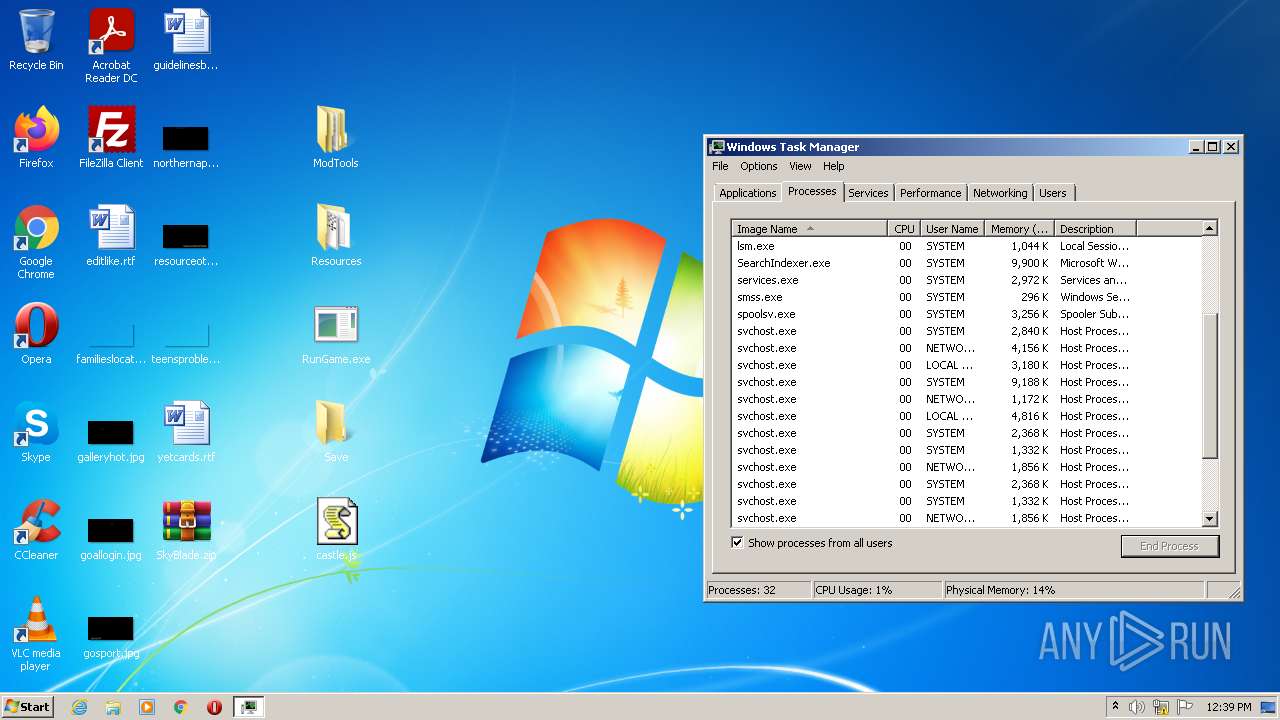Select the teensproble desktop file

click(186, 342)
